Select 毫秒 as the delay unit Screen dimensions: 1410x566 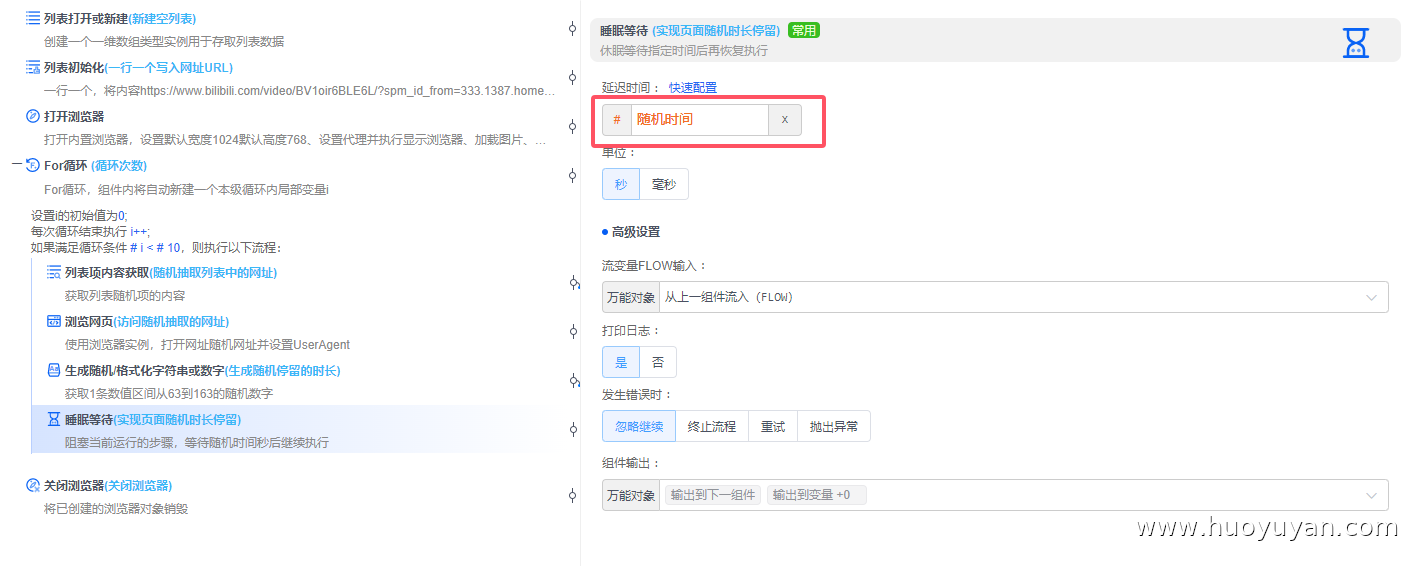coord(664,184)
